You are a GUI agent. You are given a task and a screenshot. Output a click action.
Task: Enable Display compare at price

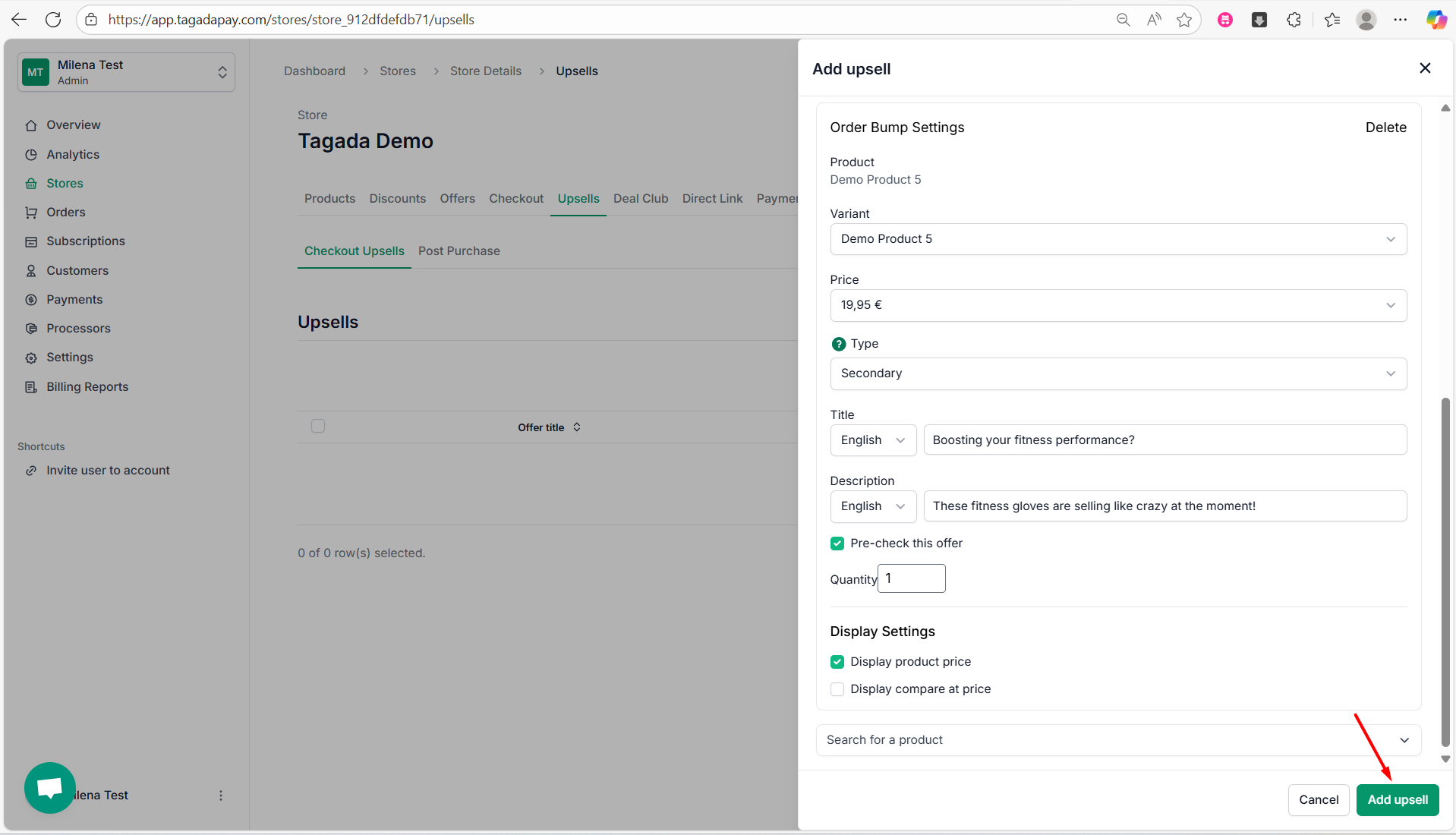click(x=837, y=689)
